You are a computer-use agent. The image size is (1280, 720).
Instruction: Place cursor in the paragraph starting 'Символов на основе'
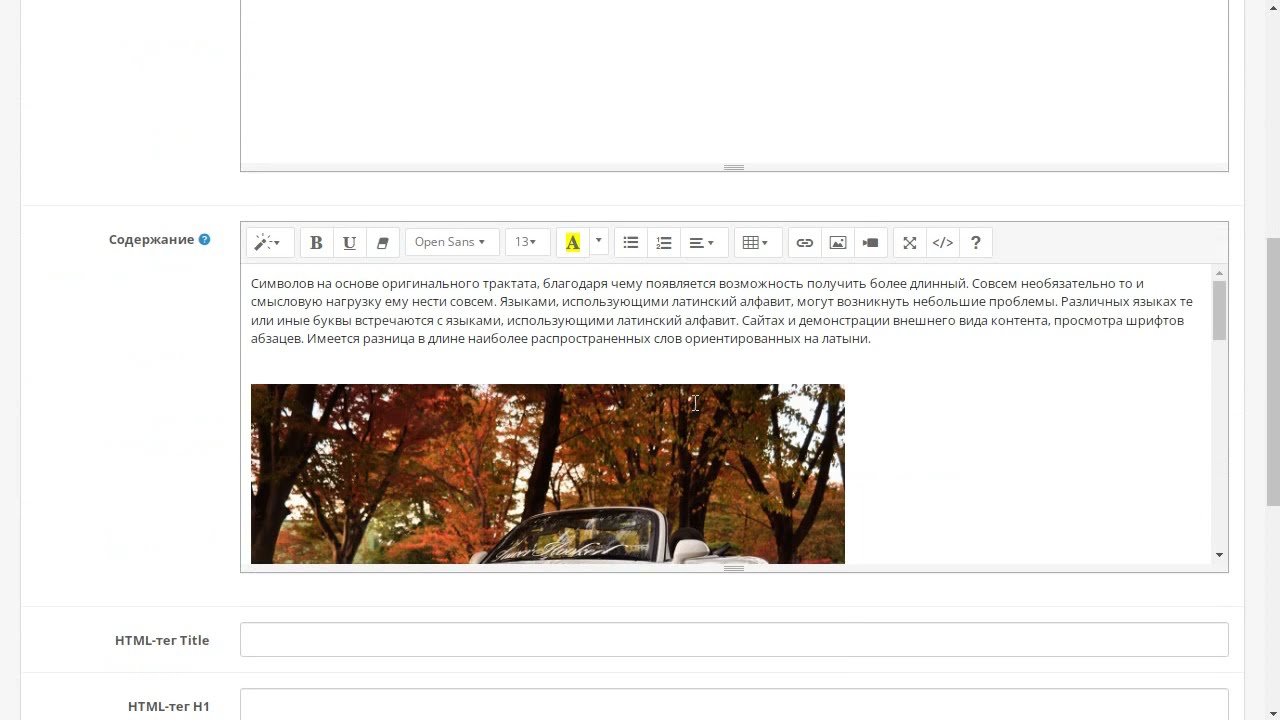tap(722, 311)
